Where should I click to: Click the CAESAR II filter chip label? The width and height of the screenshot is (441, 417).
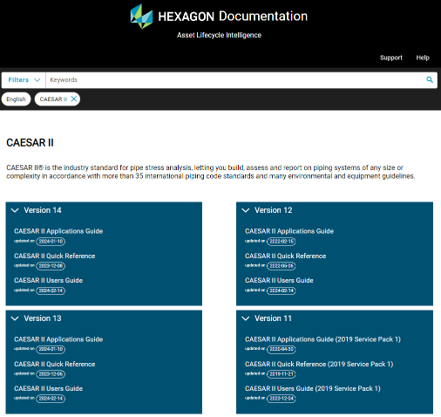[x=53, y=99]
